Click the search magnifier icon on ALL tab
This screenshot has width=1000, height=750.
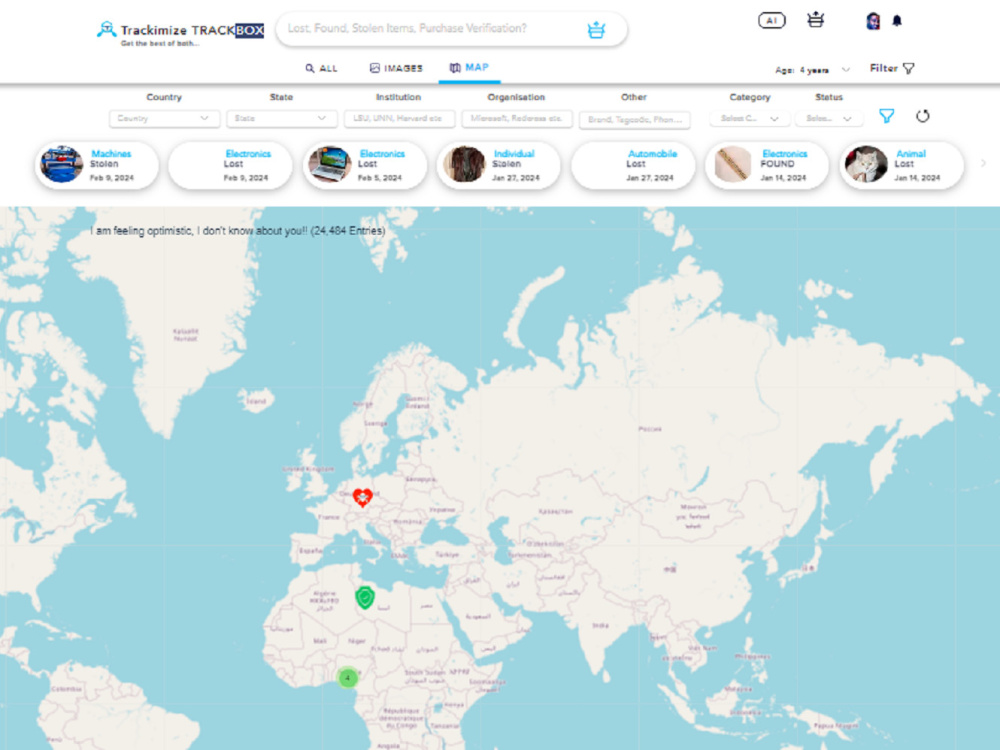pos(309,68)
